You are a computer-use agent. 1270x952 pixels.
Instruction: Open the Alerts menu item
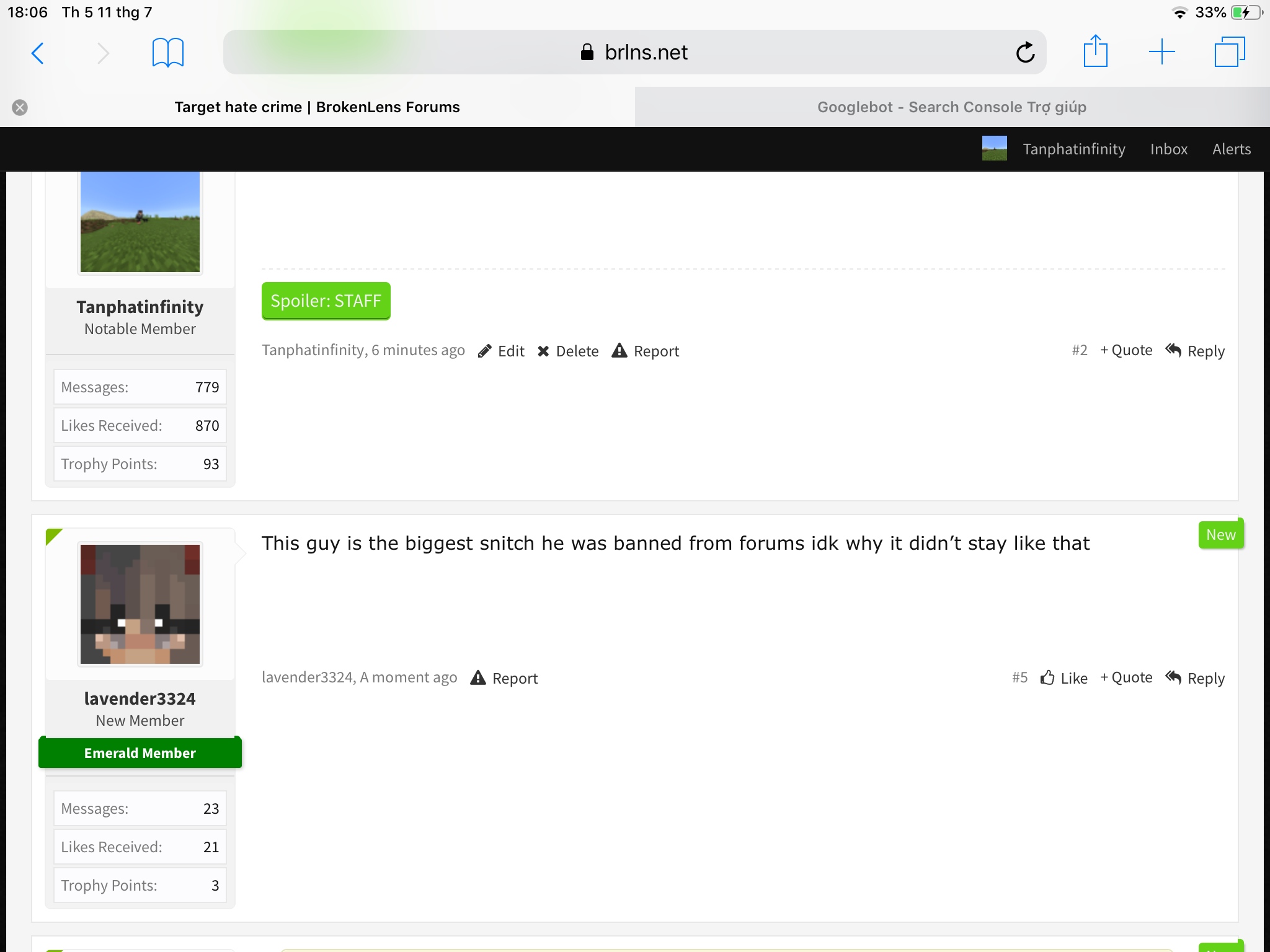[x=1232, y=149]
